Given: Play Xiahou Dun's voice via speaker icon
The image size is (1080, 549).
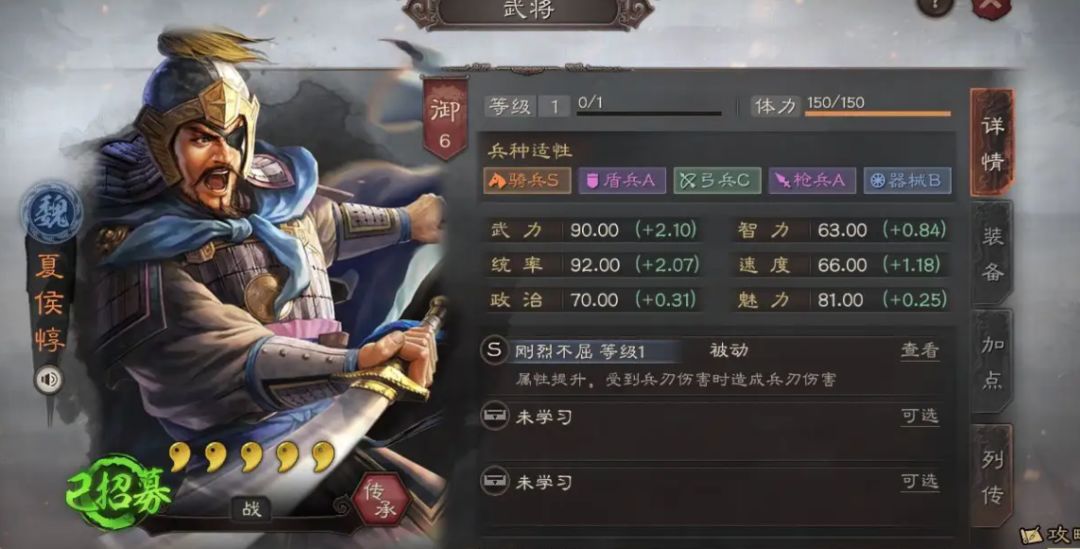Looking at the screenshot, I should coord(48,380).
